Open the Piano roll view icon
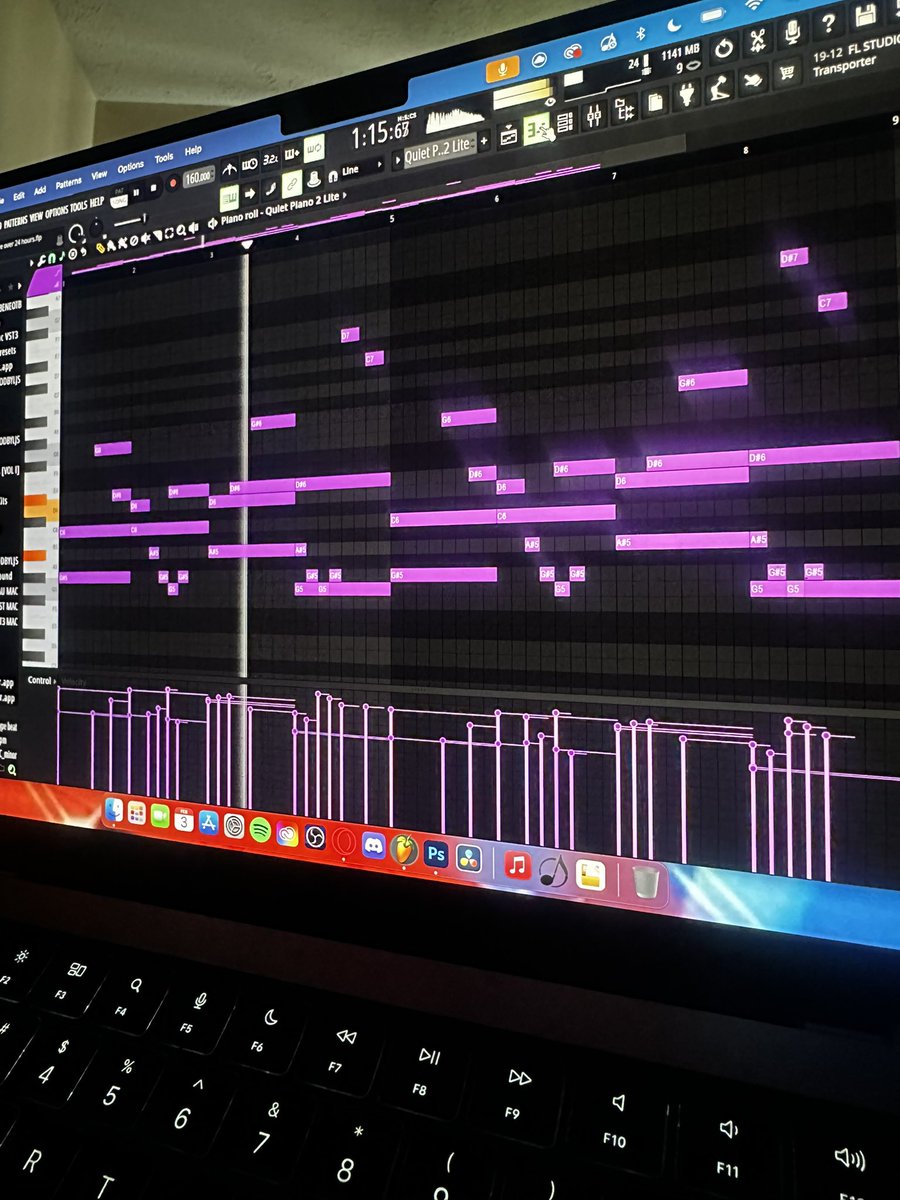Screen dimensions: 900x1200 537,129
